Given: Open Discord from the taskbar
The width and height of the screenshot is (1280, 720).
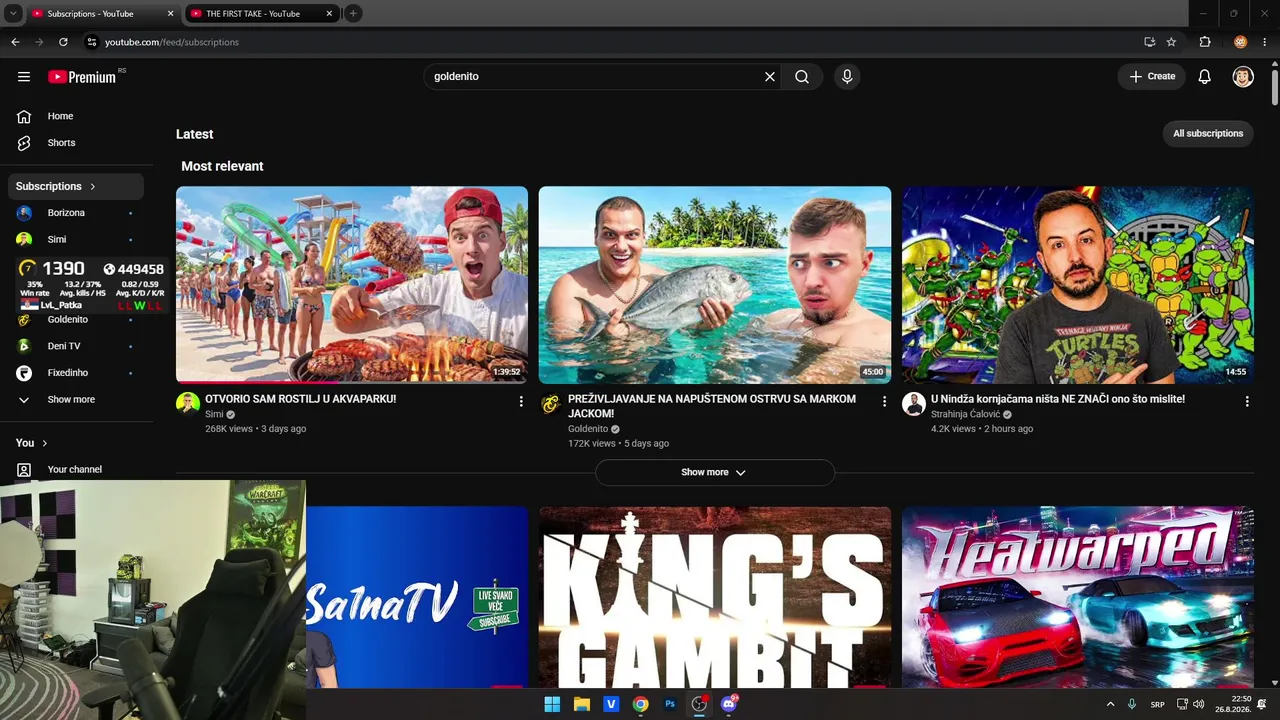Looking at the screenshot, I should (729, 704).
